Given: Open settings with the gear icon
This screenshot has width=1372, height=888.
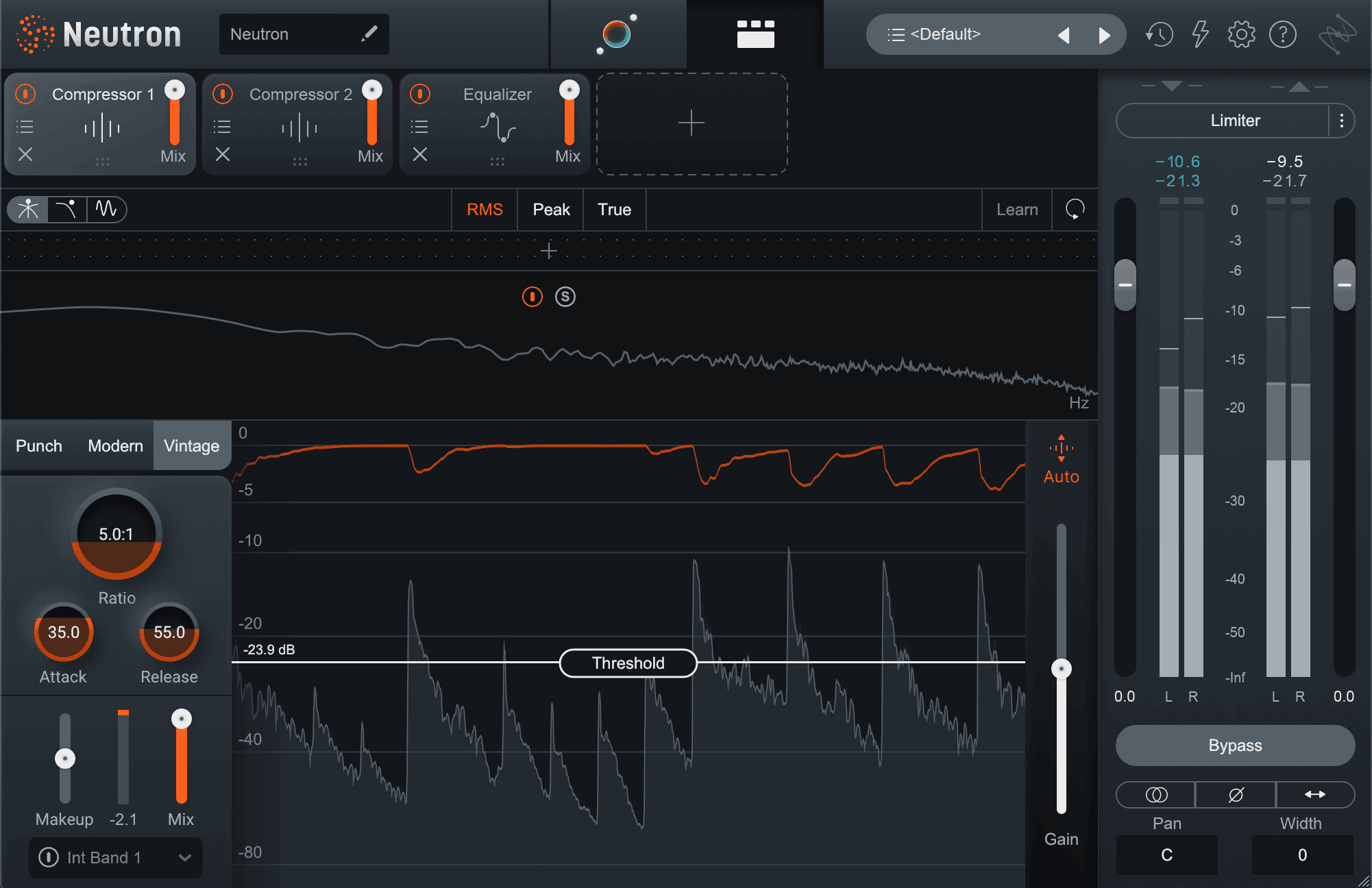Looking at the screenshot, I should (1241, 34).
